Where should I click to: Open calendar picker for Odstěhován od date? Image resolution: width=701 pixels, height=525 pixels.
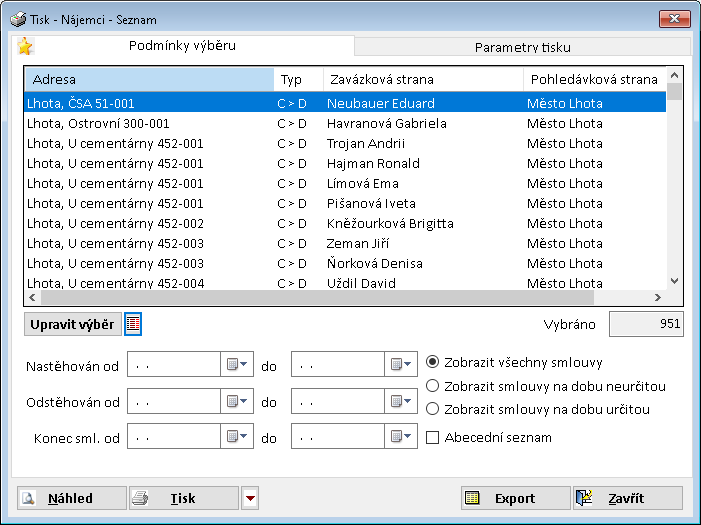tap(236, 401)
